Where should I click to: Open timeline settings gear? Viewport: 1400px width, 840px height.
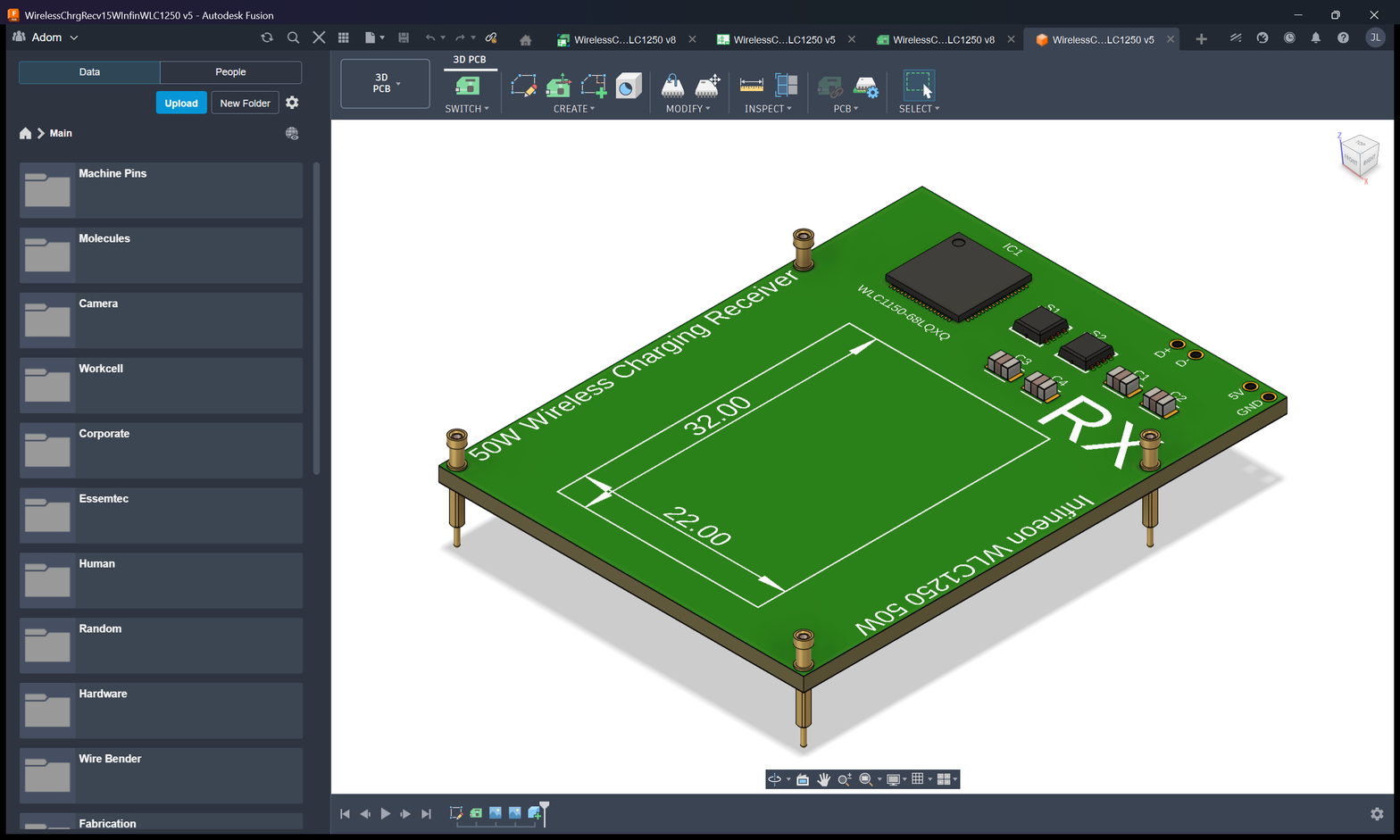coord(1377,814)
